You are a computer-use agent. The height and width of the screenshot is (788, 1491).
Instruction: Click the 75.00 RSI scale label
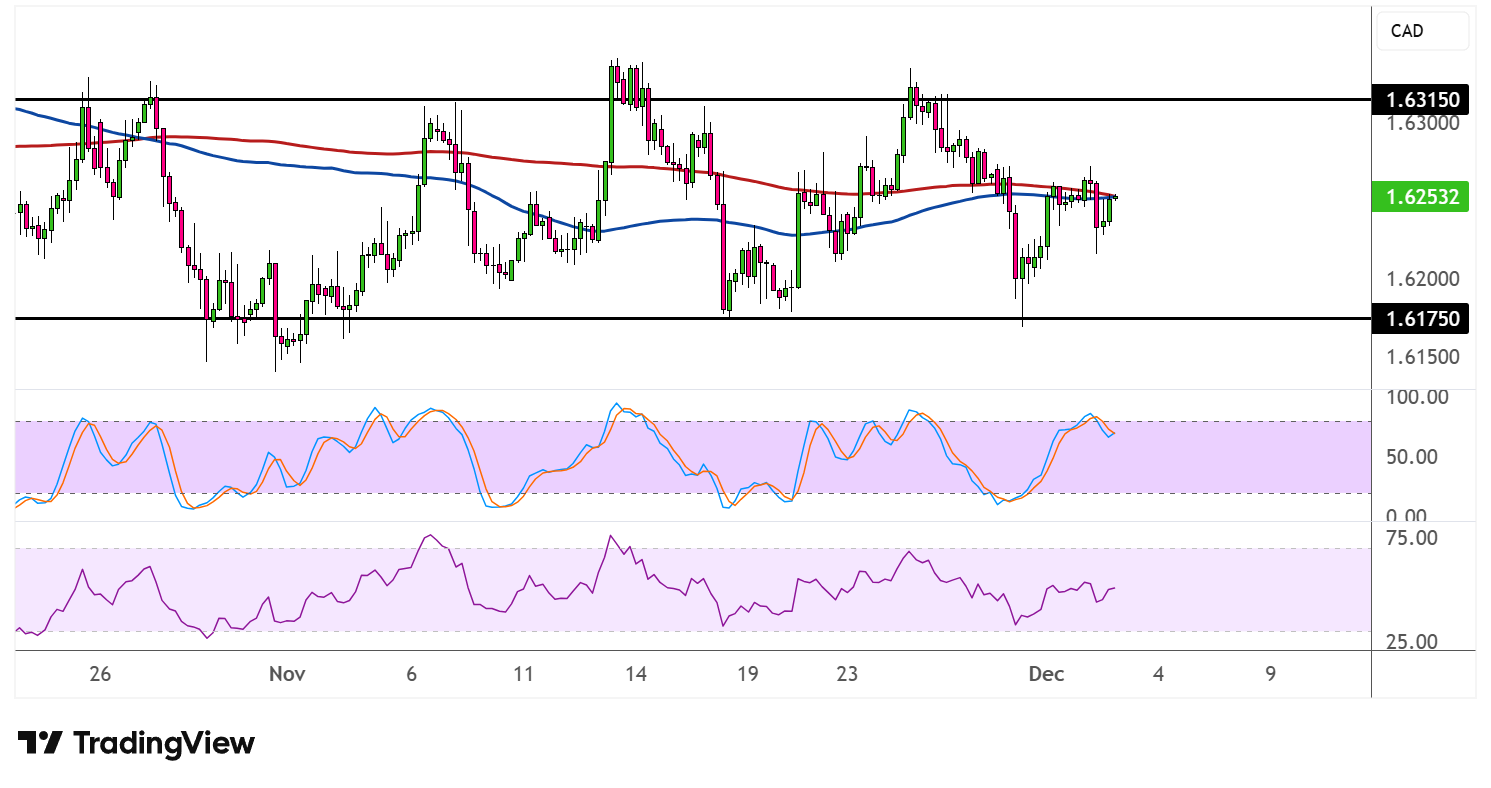[x=1411, y=538]
